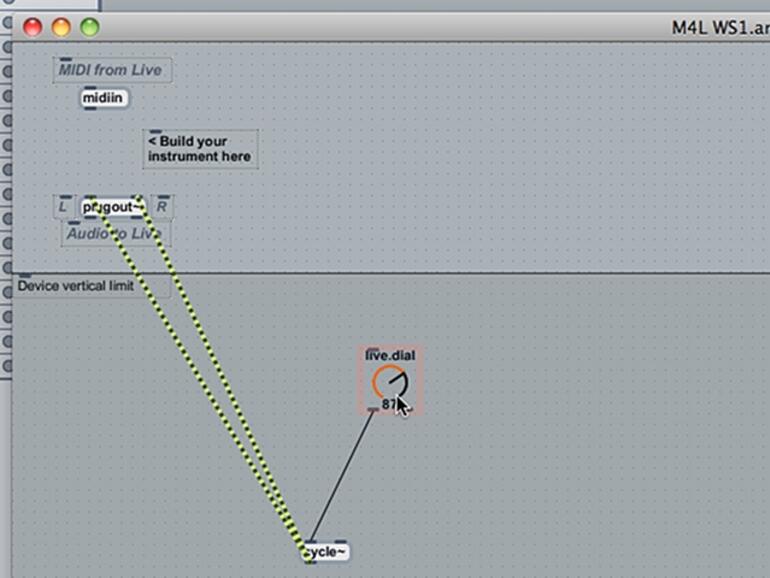Select the 'Audio to Live' comment

pyautogui.click(x=116, y=234)
